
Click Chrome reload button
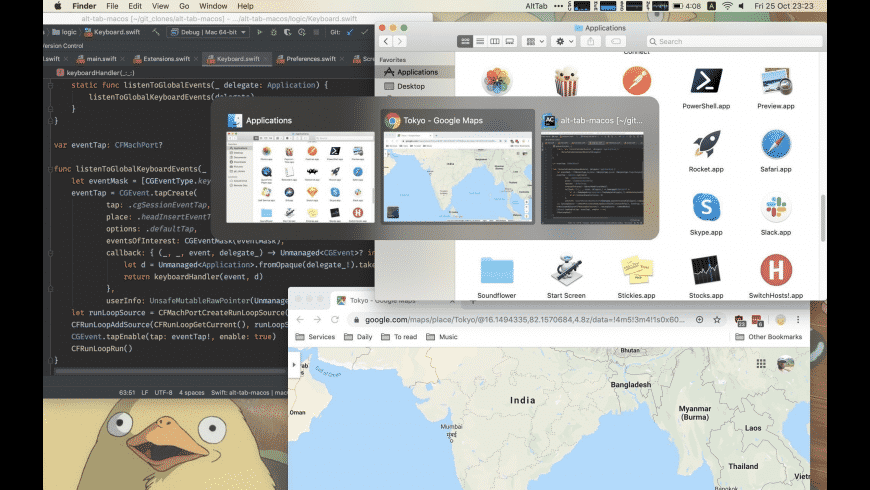click(x=335, y=320)
